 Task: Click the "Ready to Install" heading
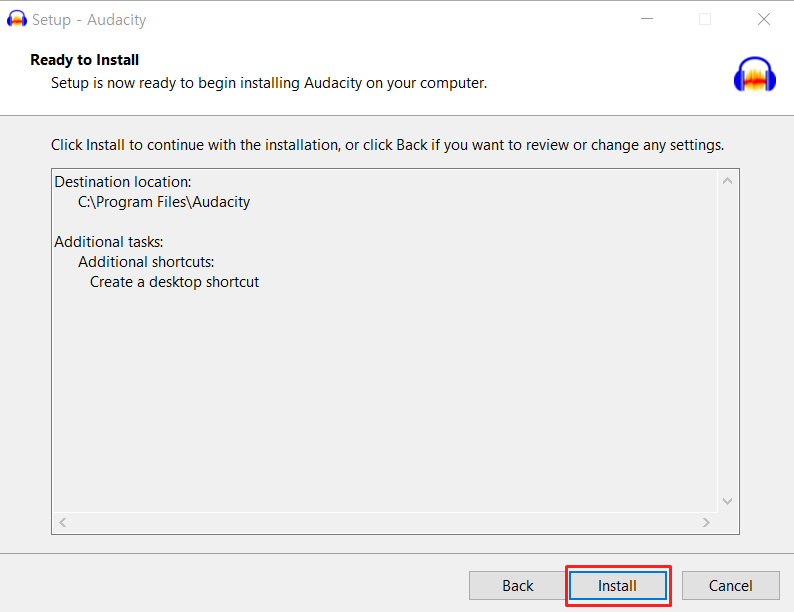tap(85, 60)
